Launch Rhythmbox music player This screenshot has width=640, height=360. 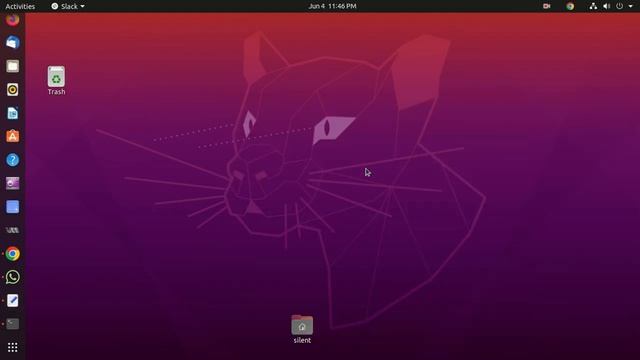[12, 89]
